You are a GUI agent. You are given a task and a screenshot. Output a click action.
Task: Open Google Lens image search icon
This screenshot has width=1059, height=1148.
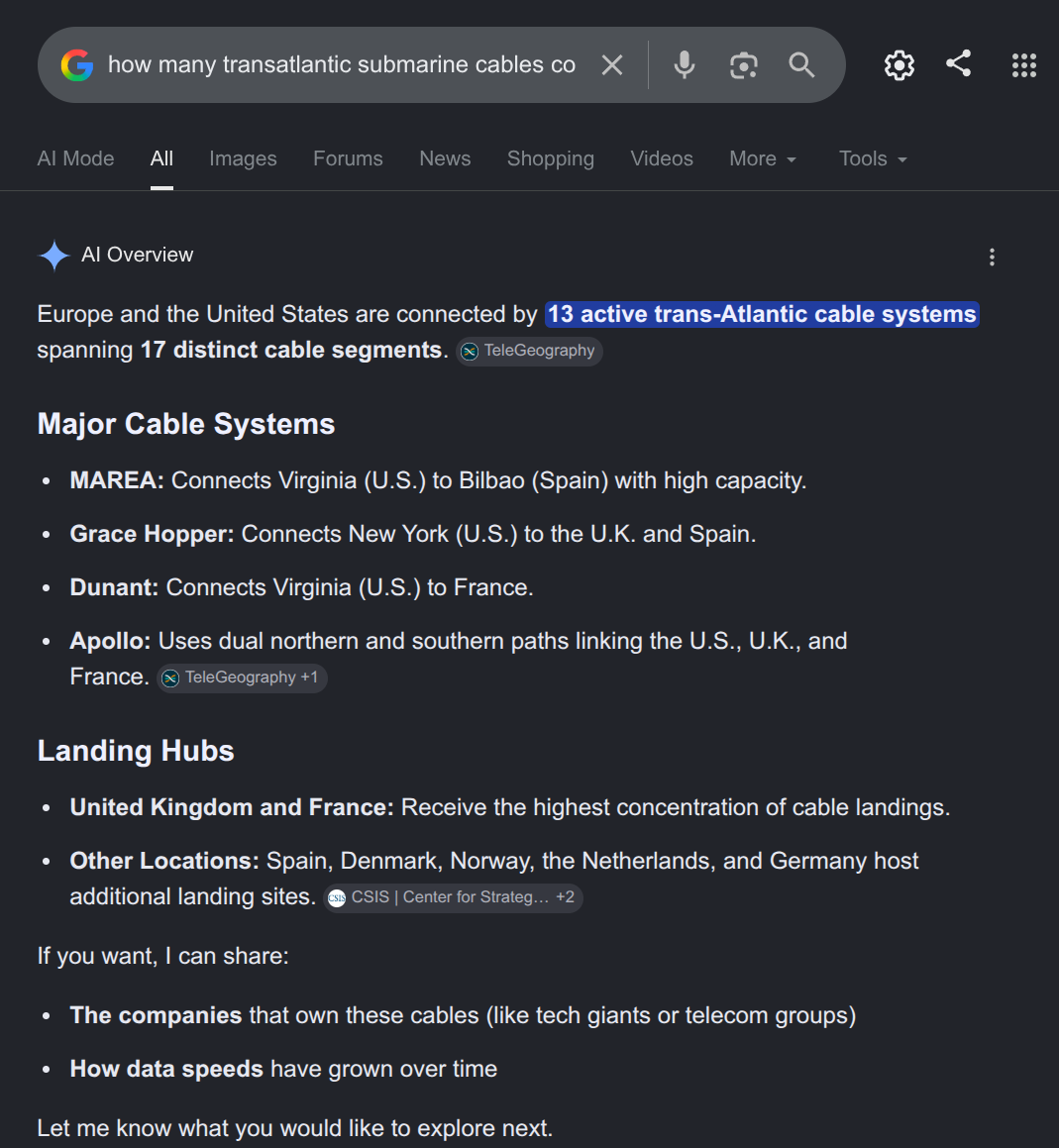click(x=743, y=65)
